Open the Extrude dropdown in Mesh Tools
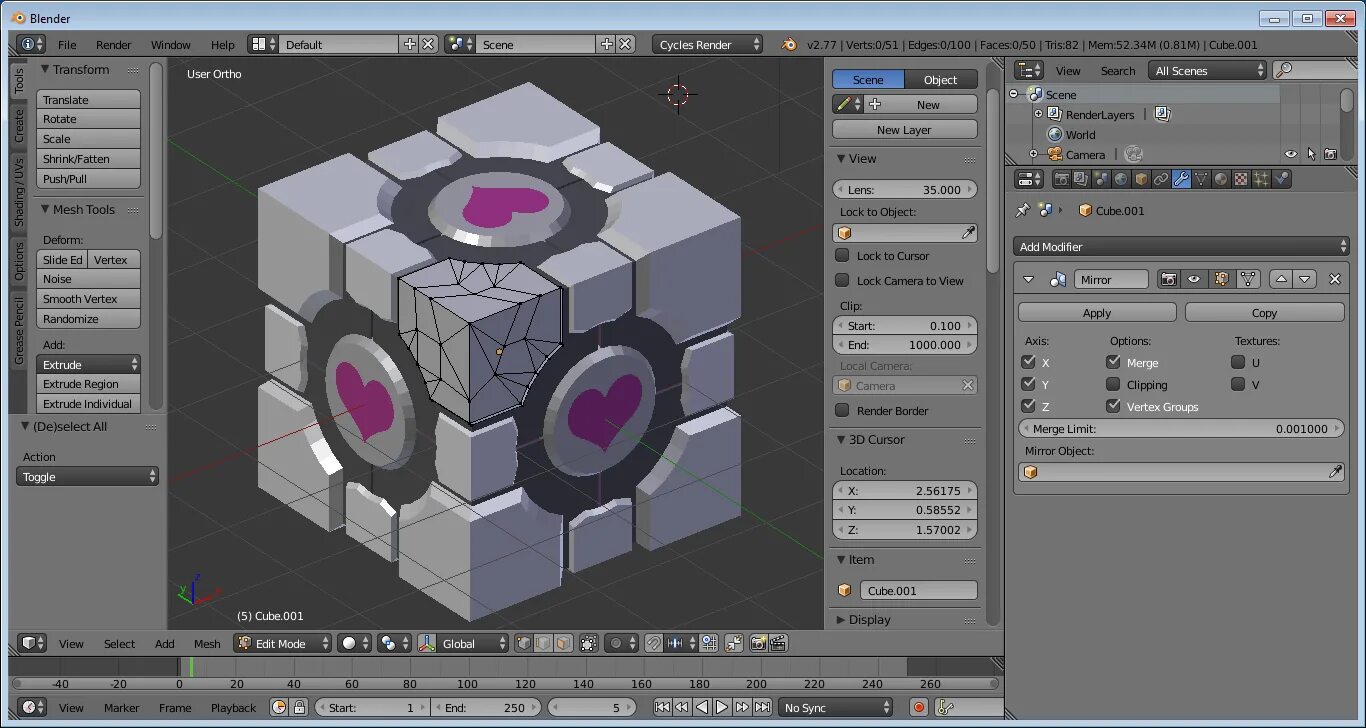1366x728 pixels. (x=88, y=364)
